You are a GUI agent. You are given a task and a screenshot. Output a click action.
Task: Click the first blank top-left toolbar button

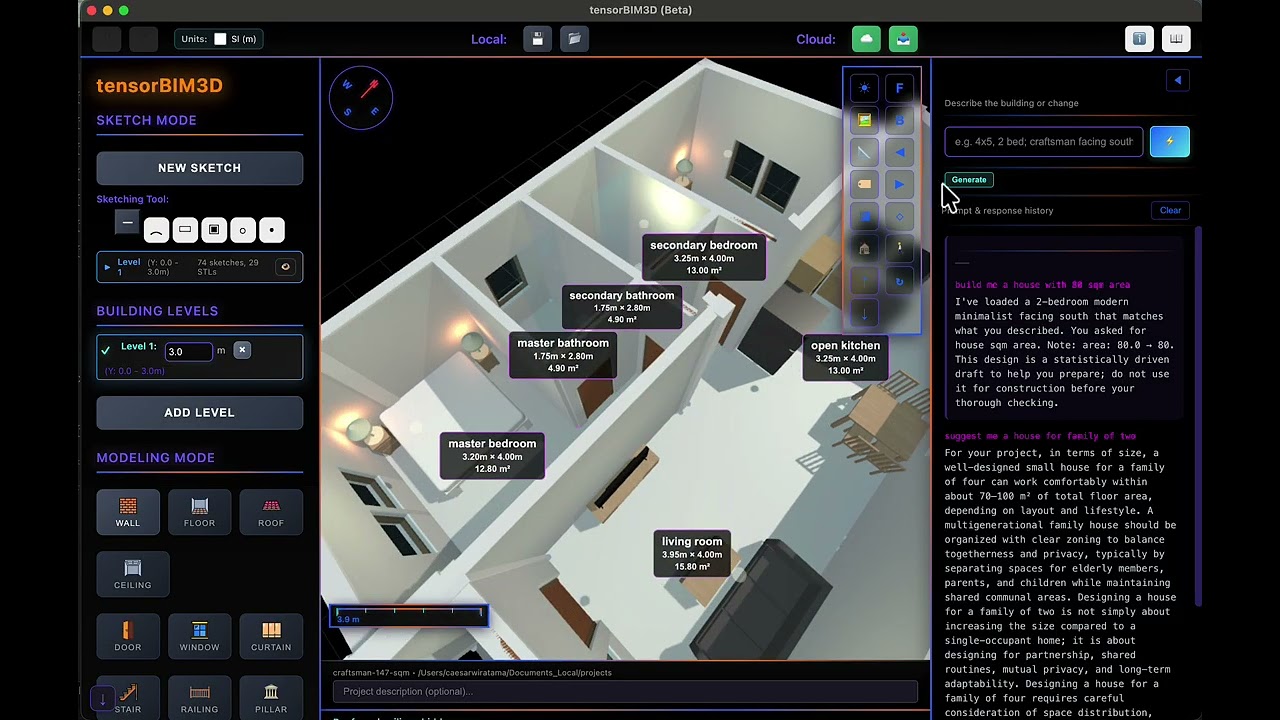click(x=107, y=39)
